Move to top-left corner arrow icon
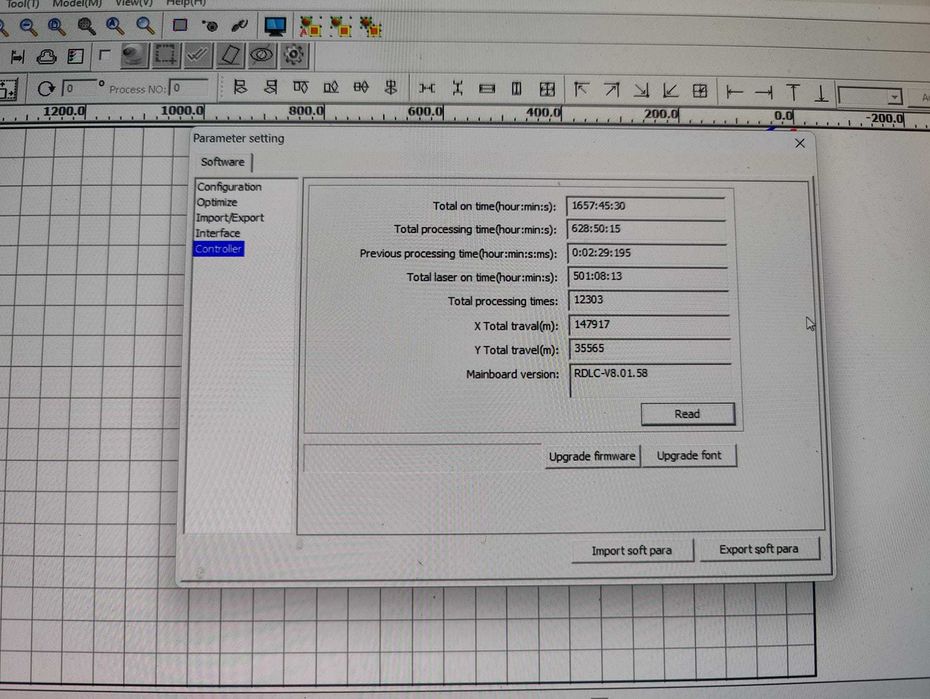 tap(581, 90)
